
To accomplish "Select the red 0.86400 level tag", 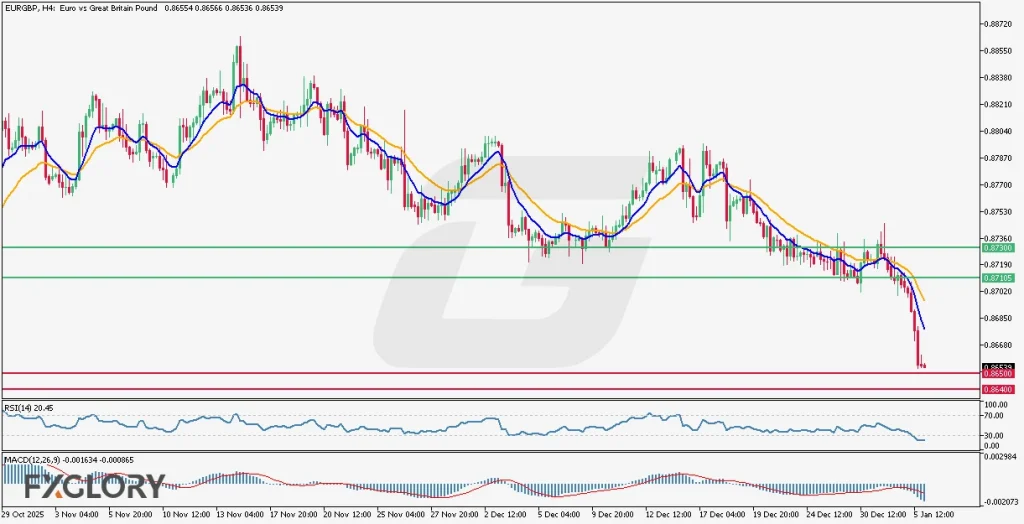I will pos(999,389).
